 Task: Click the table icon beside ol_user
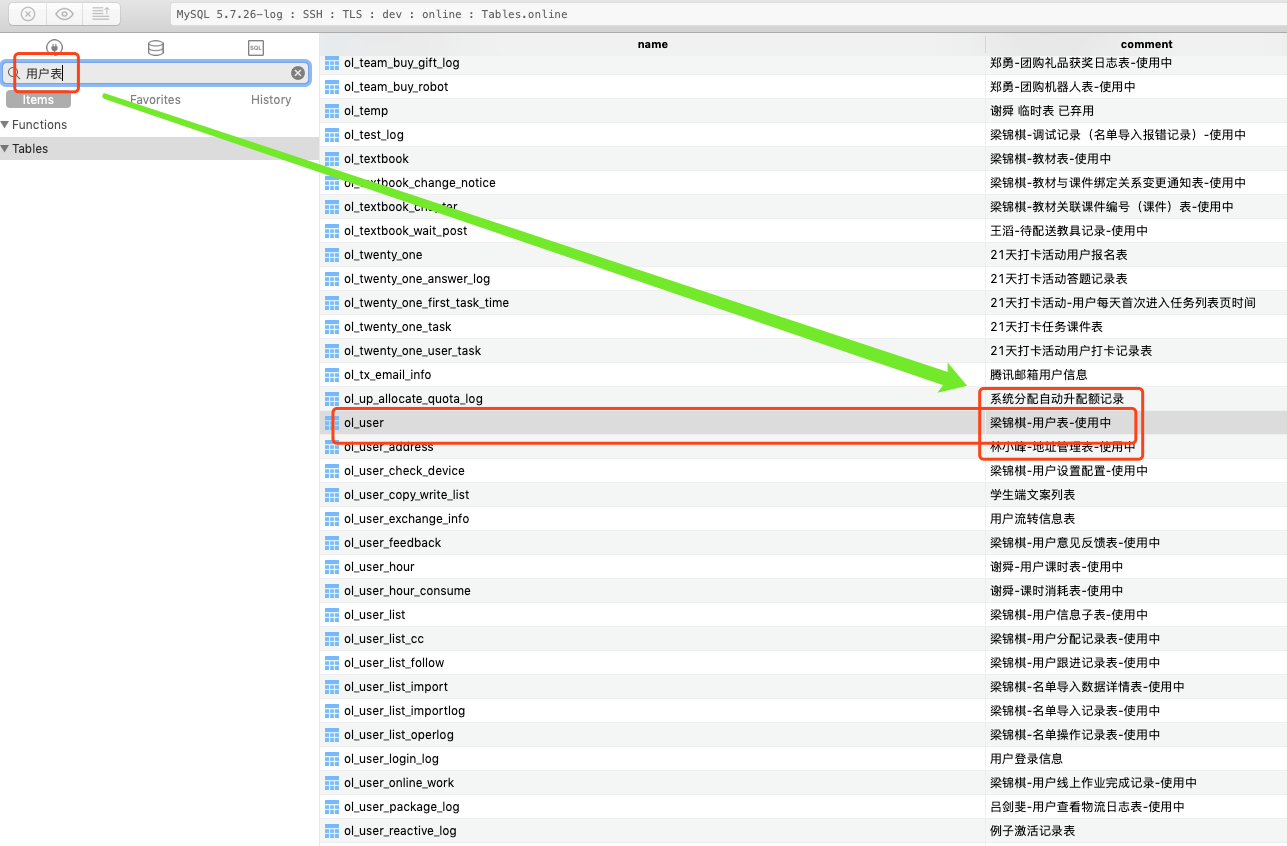(331, 422)
